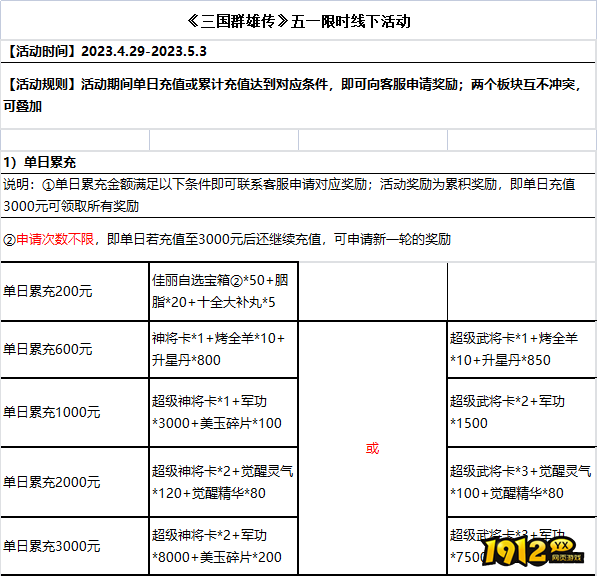
Task: Click reward cell 神将卡*1+烤全羊*10+升星丹*800
Action: coord(223,349)
